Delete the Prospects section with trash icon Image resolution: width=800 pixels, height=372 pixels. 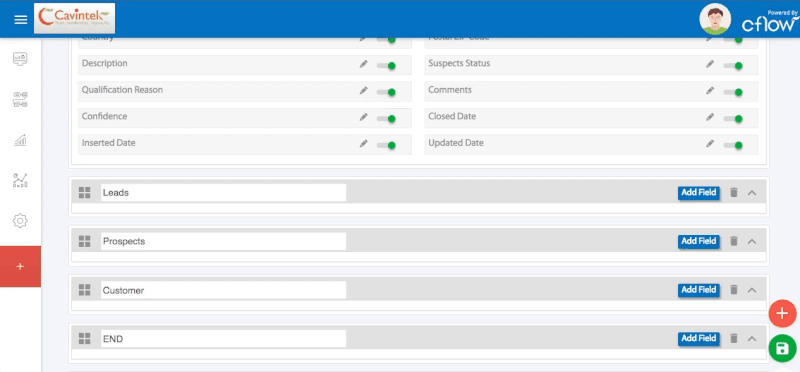click(734, 241)
